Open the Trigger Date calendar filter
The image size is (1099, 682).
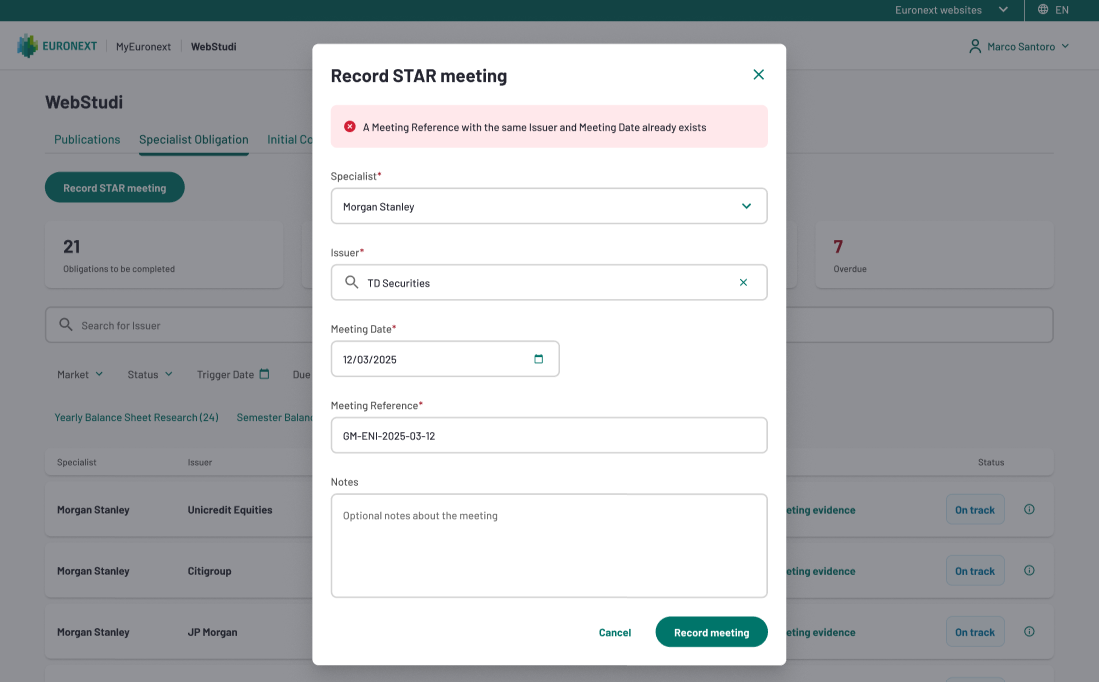[x=233, y=374]
